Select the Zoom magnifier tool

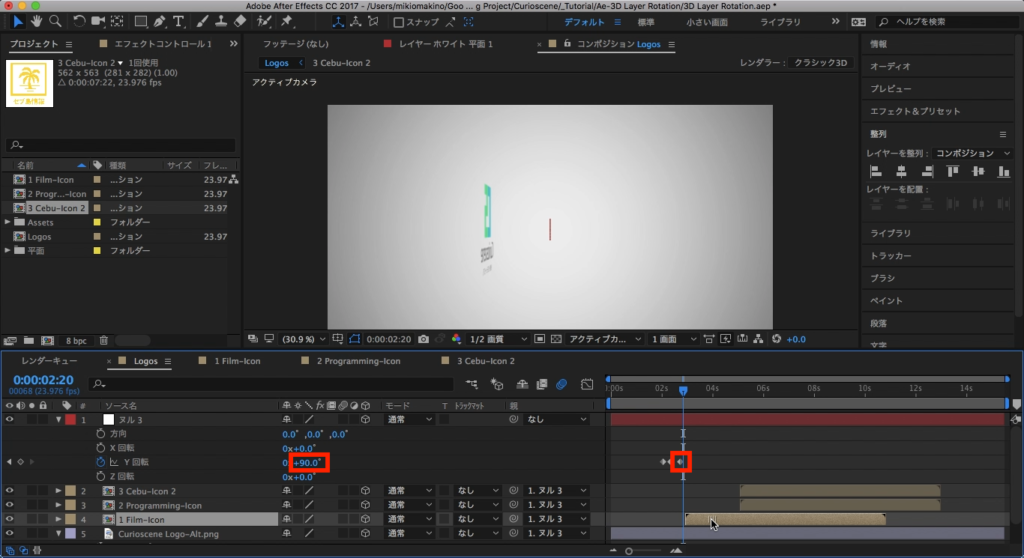point(55,21)
